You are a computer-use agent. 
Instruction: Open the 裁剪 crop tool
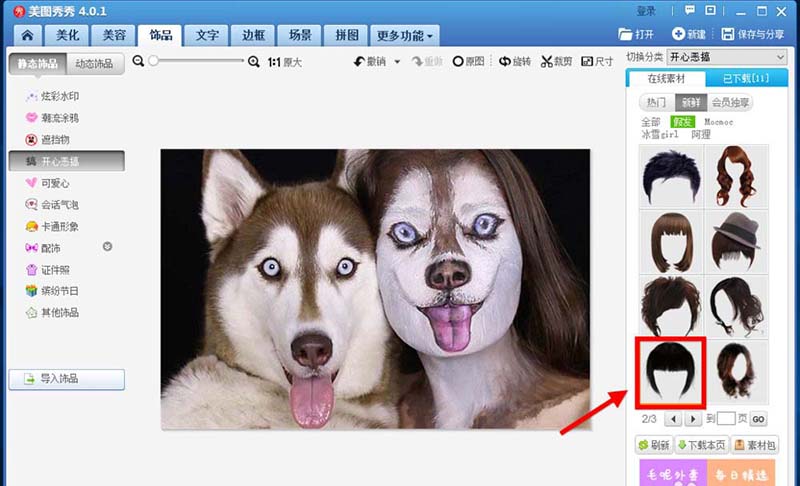tap(557, 61)
